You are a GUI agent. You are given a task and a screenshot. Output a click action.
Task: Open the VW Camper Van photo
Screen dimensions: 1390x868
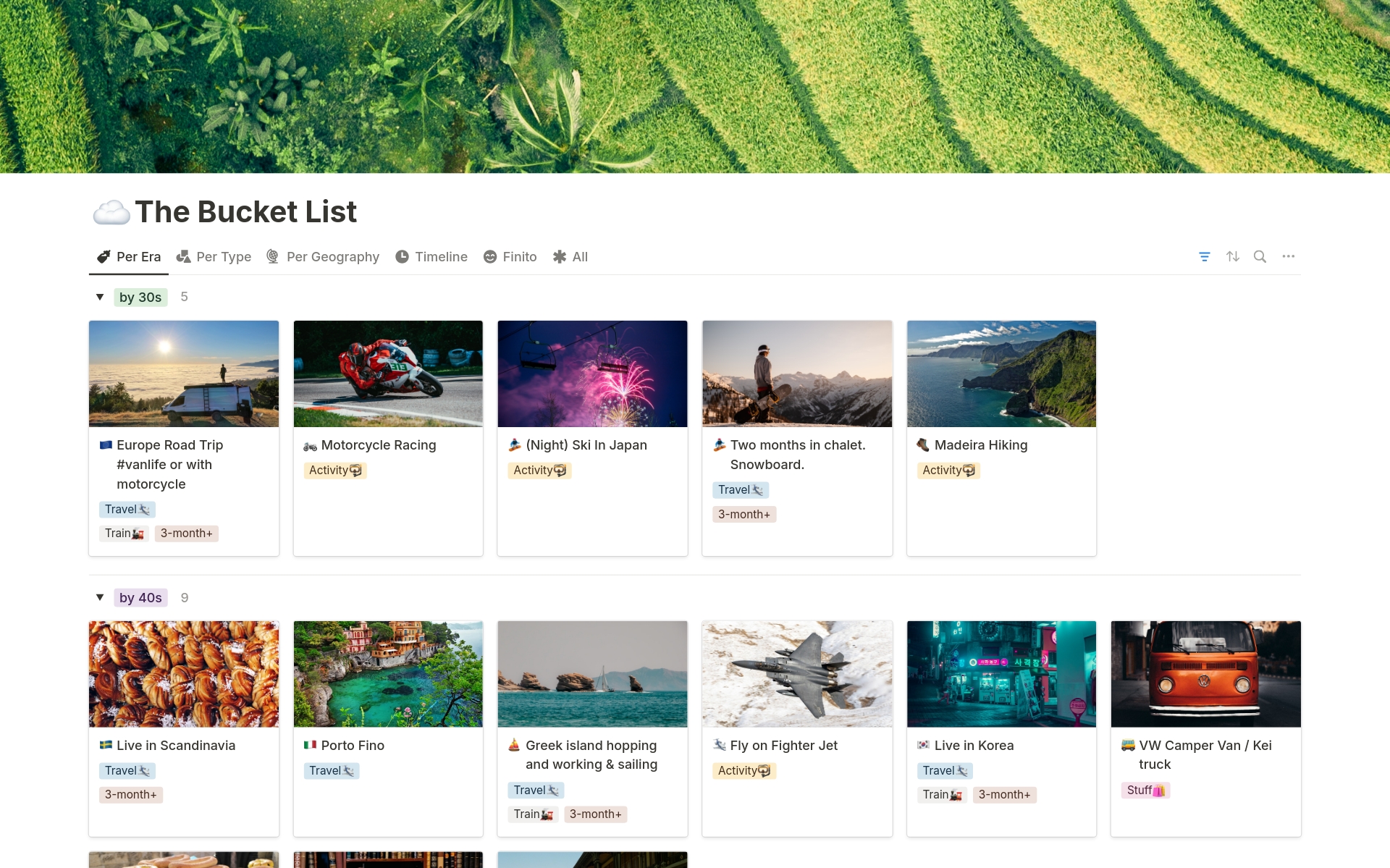click(x=1205, y=674)
